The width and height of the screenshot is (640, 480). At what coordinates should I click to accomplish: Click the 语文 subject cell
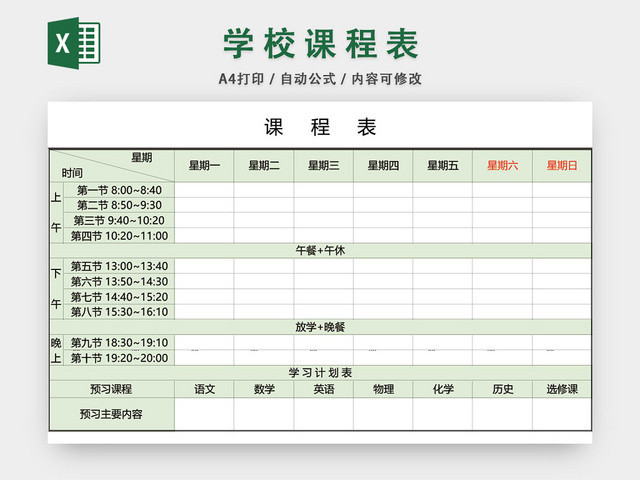tap(204, 389)
